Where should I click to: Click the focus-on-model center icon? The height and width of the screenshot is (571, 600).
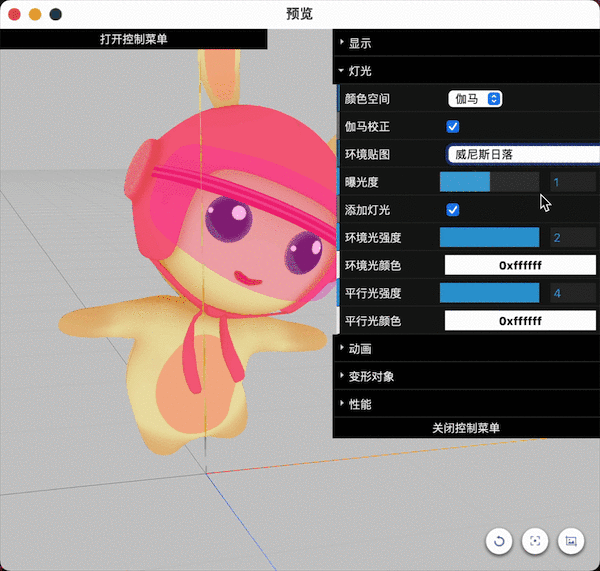pyautogui.click(x=535, y=541)
